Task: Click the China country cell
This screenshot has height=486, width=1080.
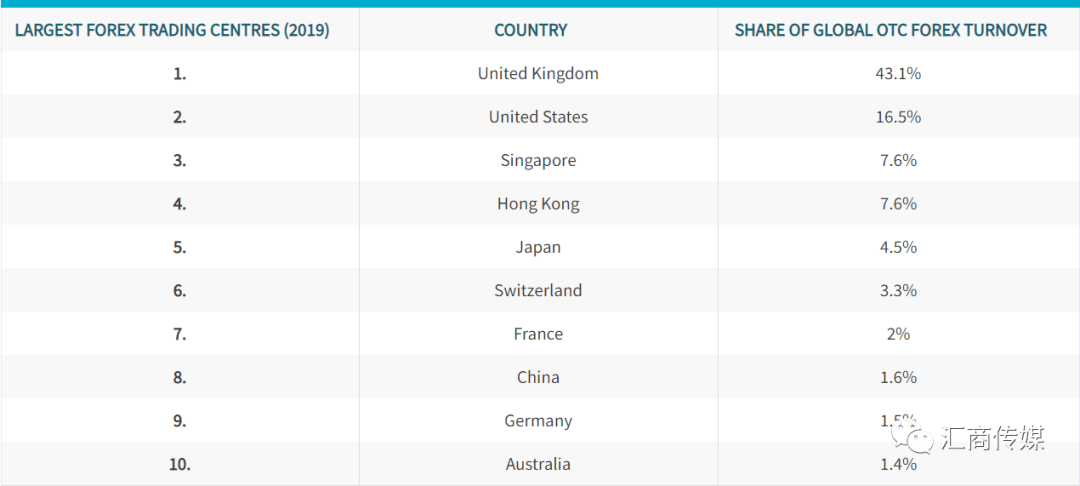Action: click(539, 377)
